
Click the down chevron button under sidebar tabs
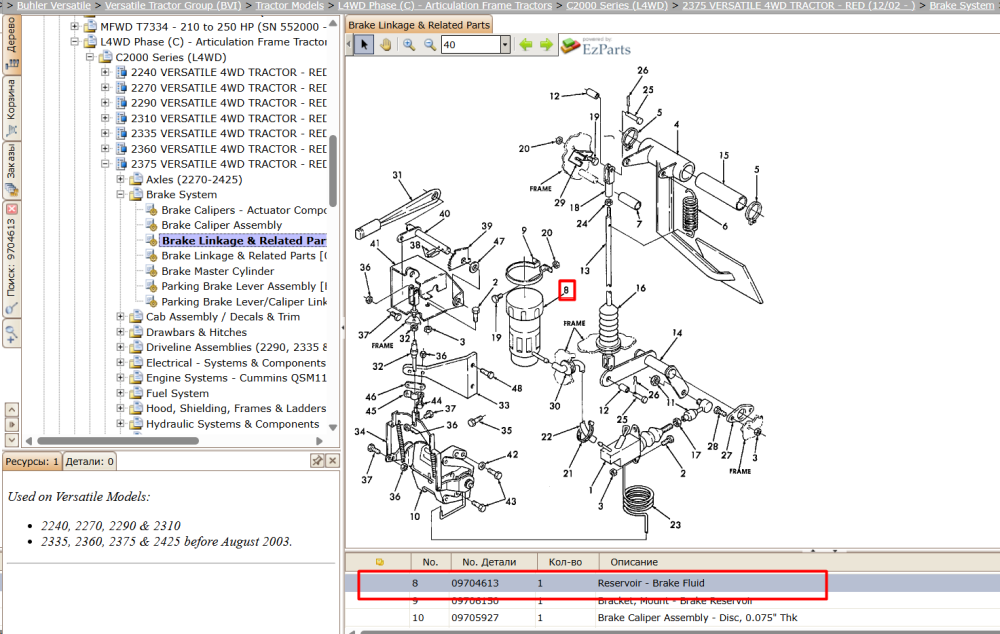pyautogui.click(x=11, y=439)
